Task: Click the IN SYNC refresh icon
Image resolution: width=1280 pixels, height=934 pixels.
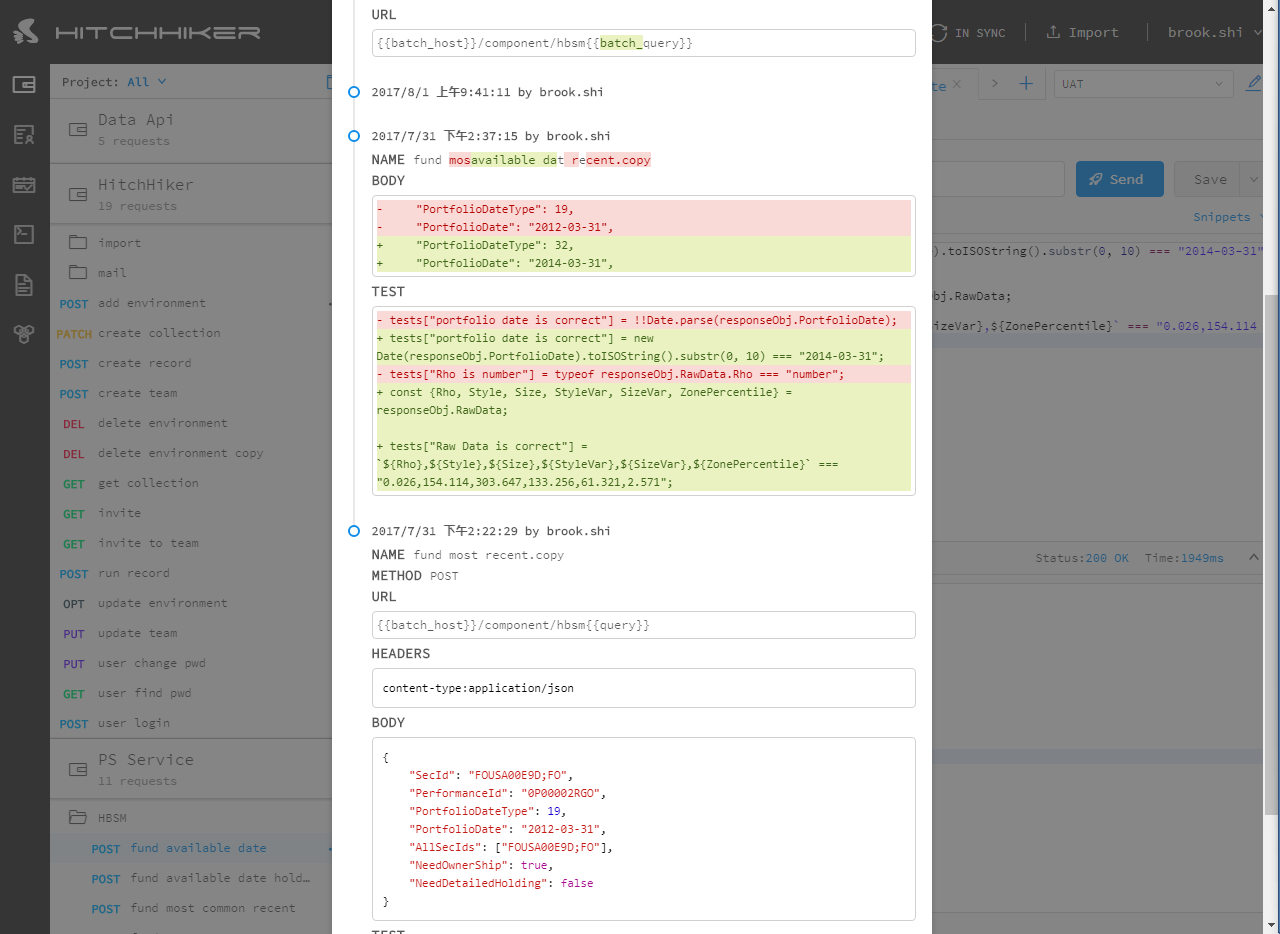Action: [x=938, y=32]
